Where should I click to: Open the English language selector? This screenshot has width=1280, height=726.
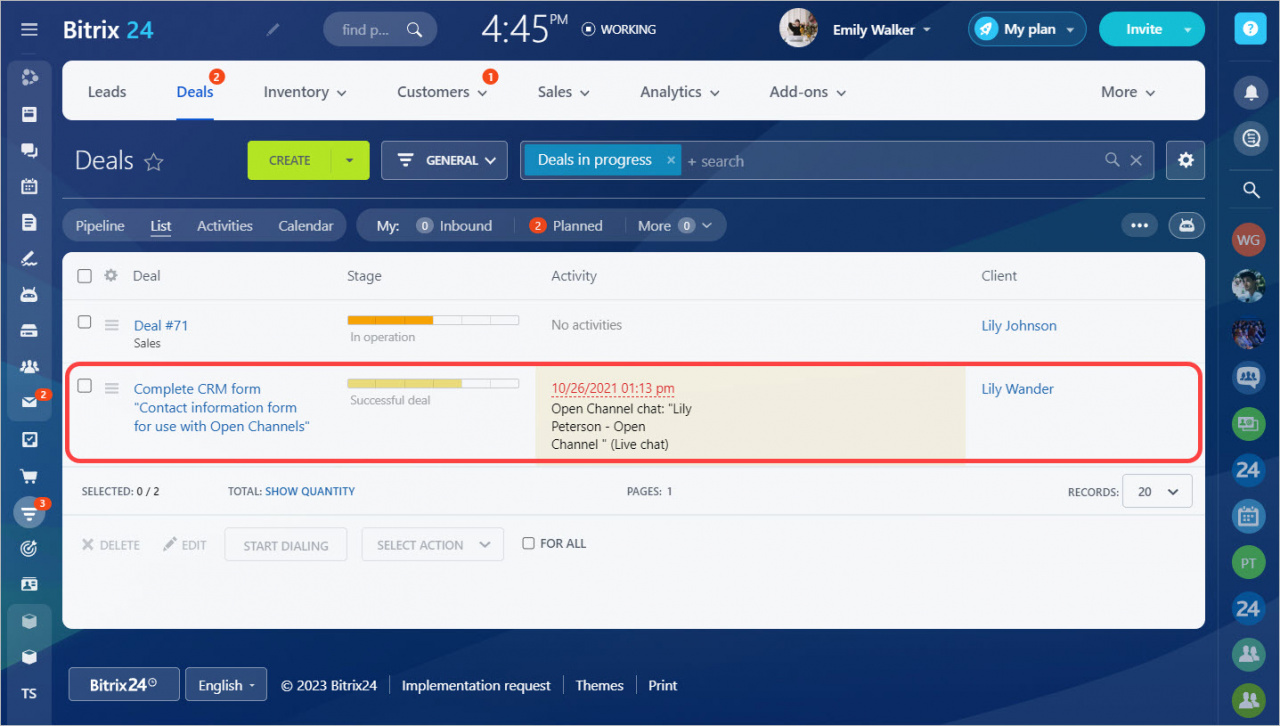226,685
